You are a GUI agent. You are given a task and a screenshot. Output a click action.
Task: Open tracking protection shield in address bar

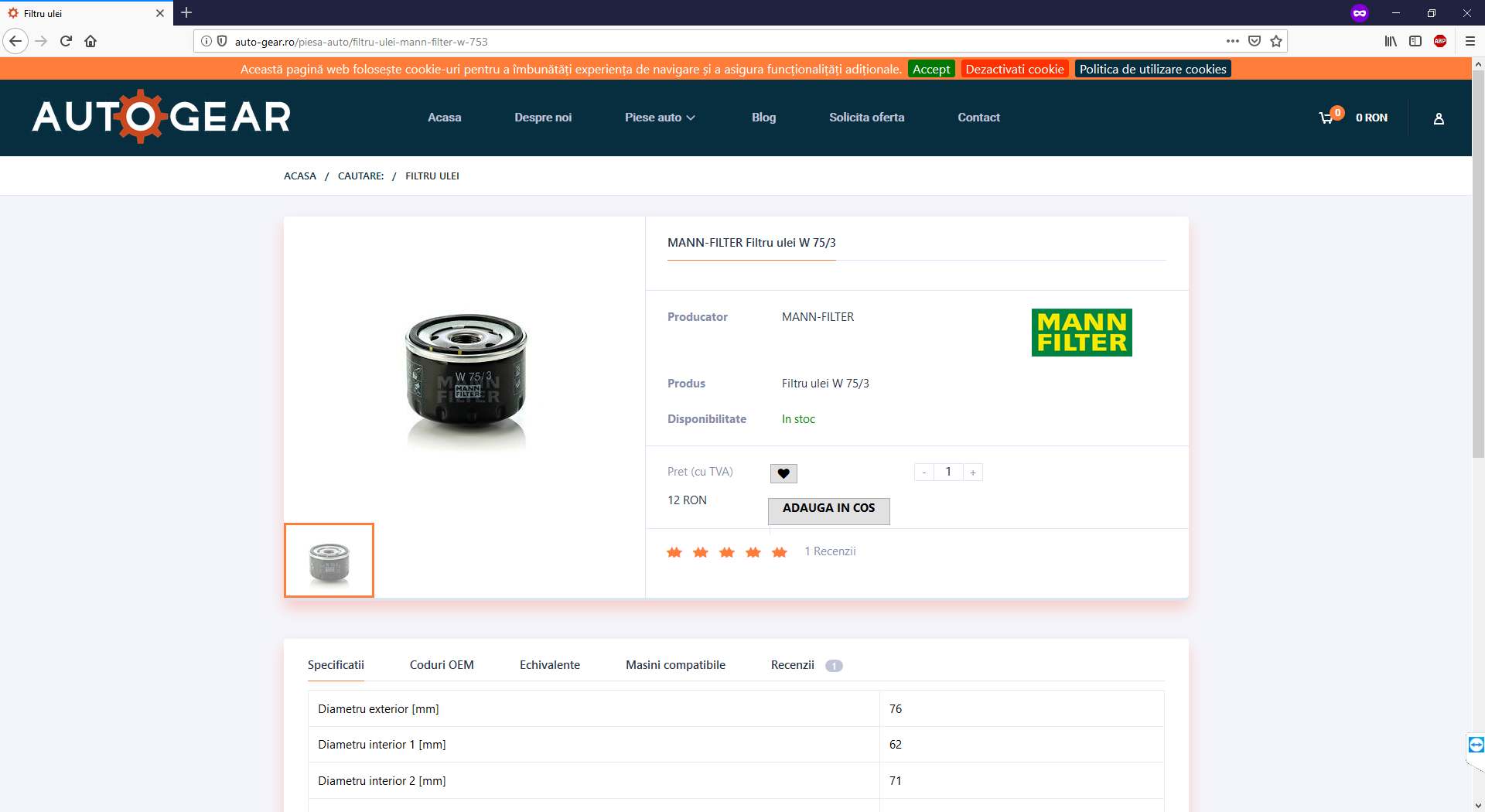click(222, 41)
